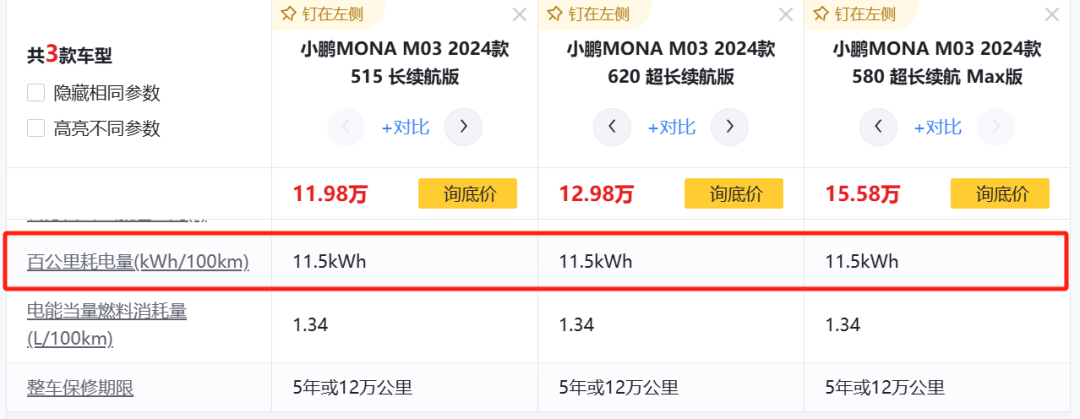Remove 620 超长续航版 from comparison
Screen dimensions: 1080x419
786,14
